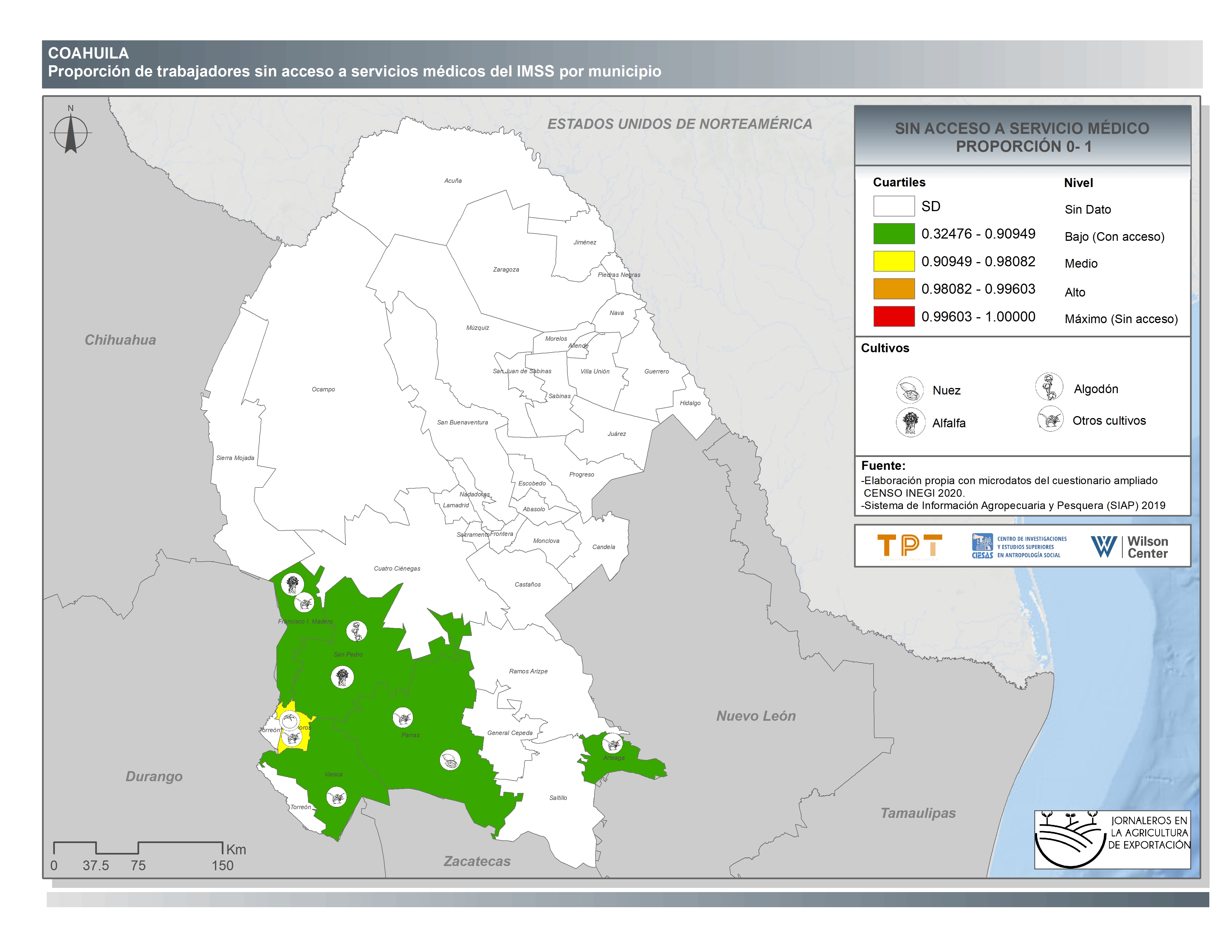Click the TPT logo
Viewport: 1232px width, 952px height.
pyautogui.click(x=909, y=546)
